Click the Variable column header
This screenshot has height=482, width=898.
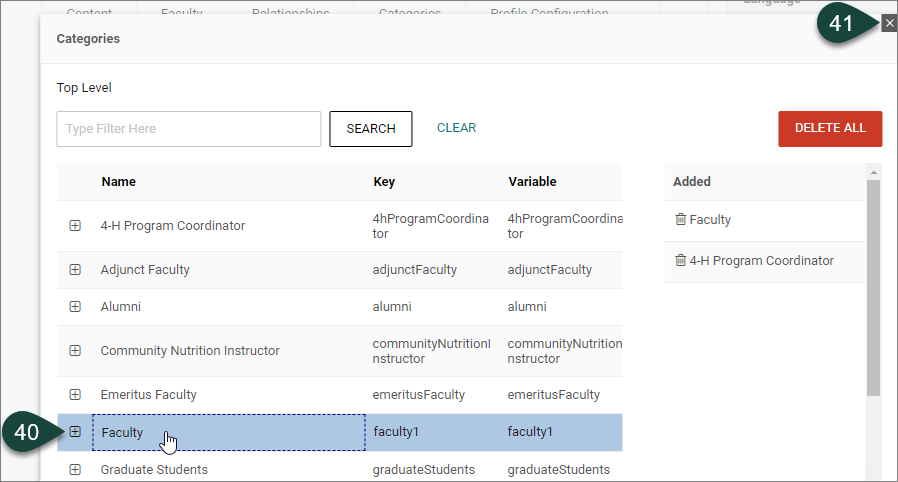click(x=532, y=182)
